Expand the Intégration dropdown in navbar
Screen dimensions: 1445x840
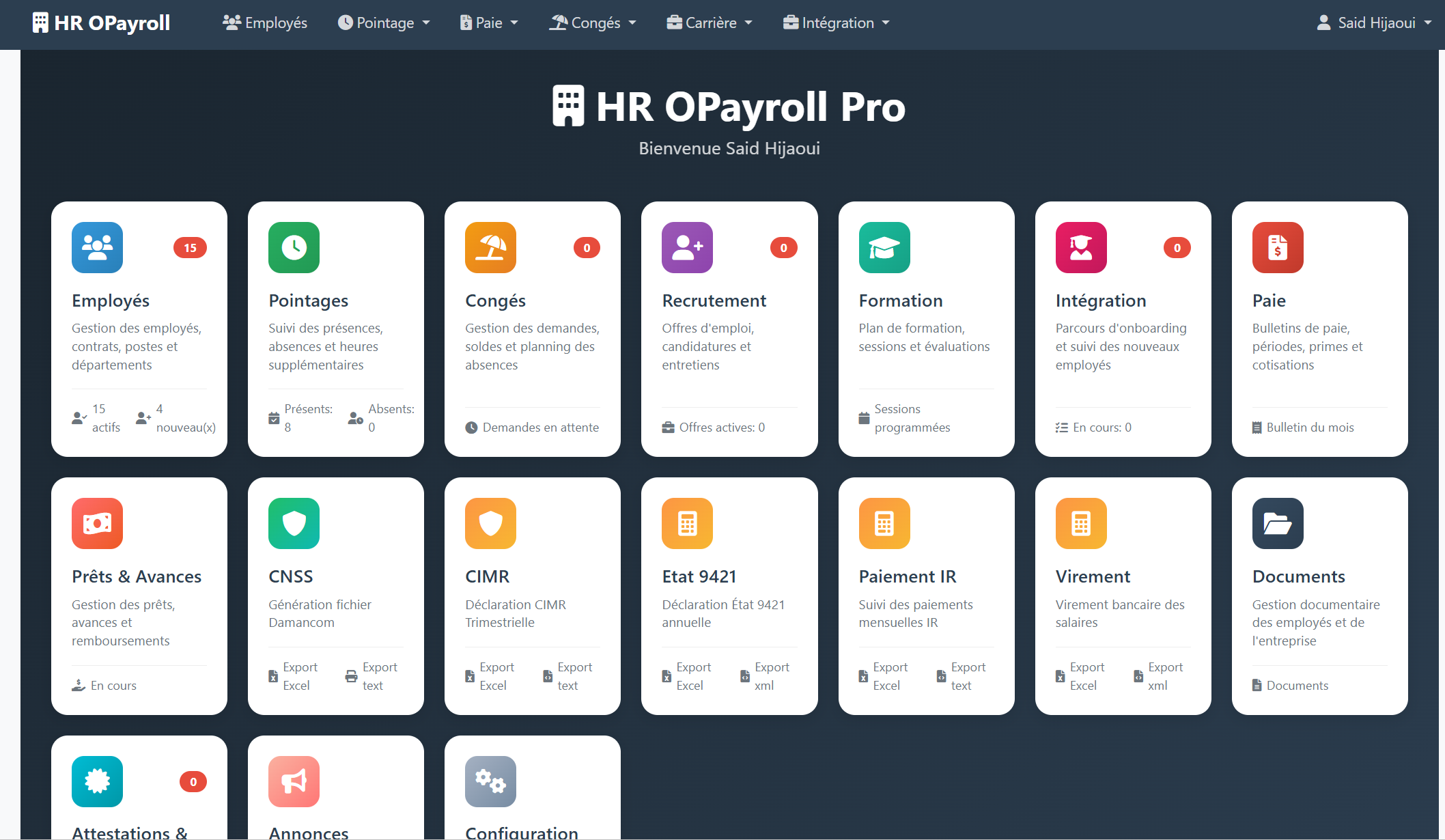tap(836, 23)
